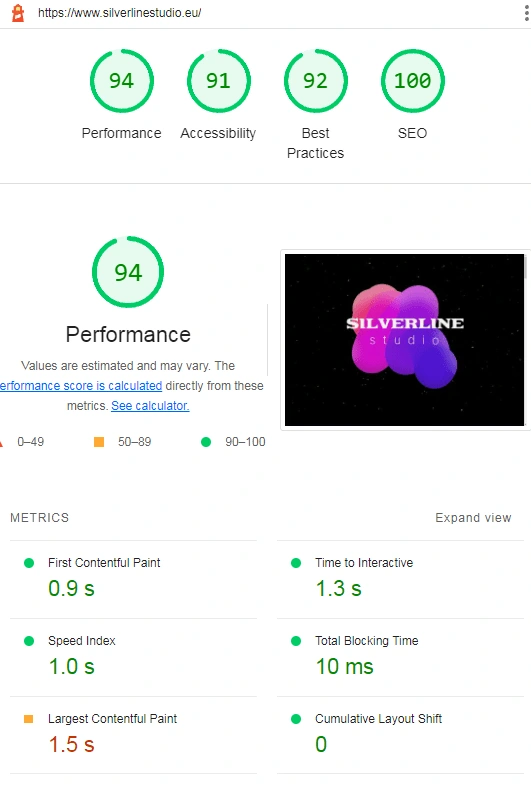Open the 'See calculator.' link

pos(150,406)
